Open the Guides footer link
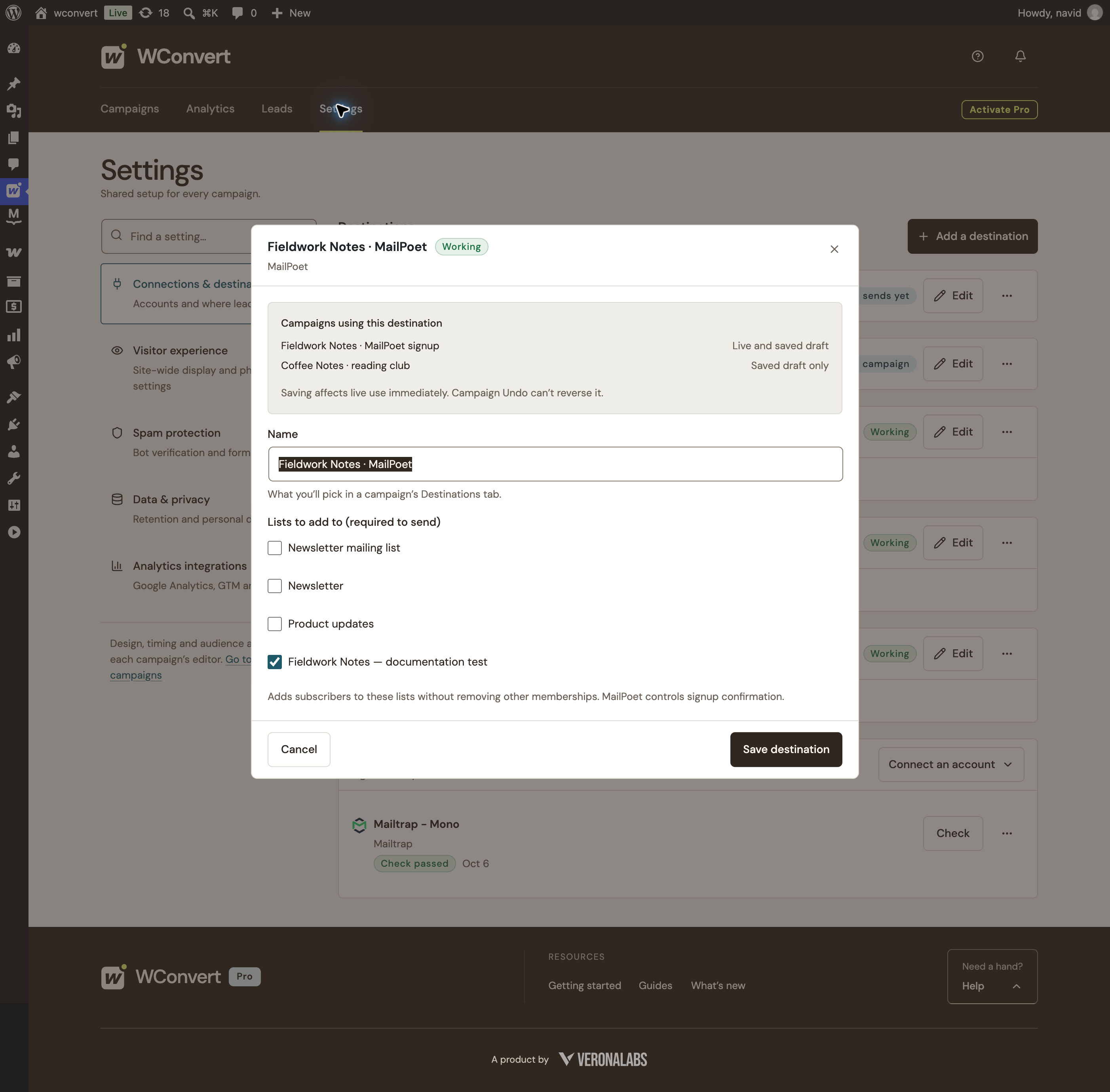 (655, 985)
